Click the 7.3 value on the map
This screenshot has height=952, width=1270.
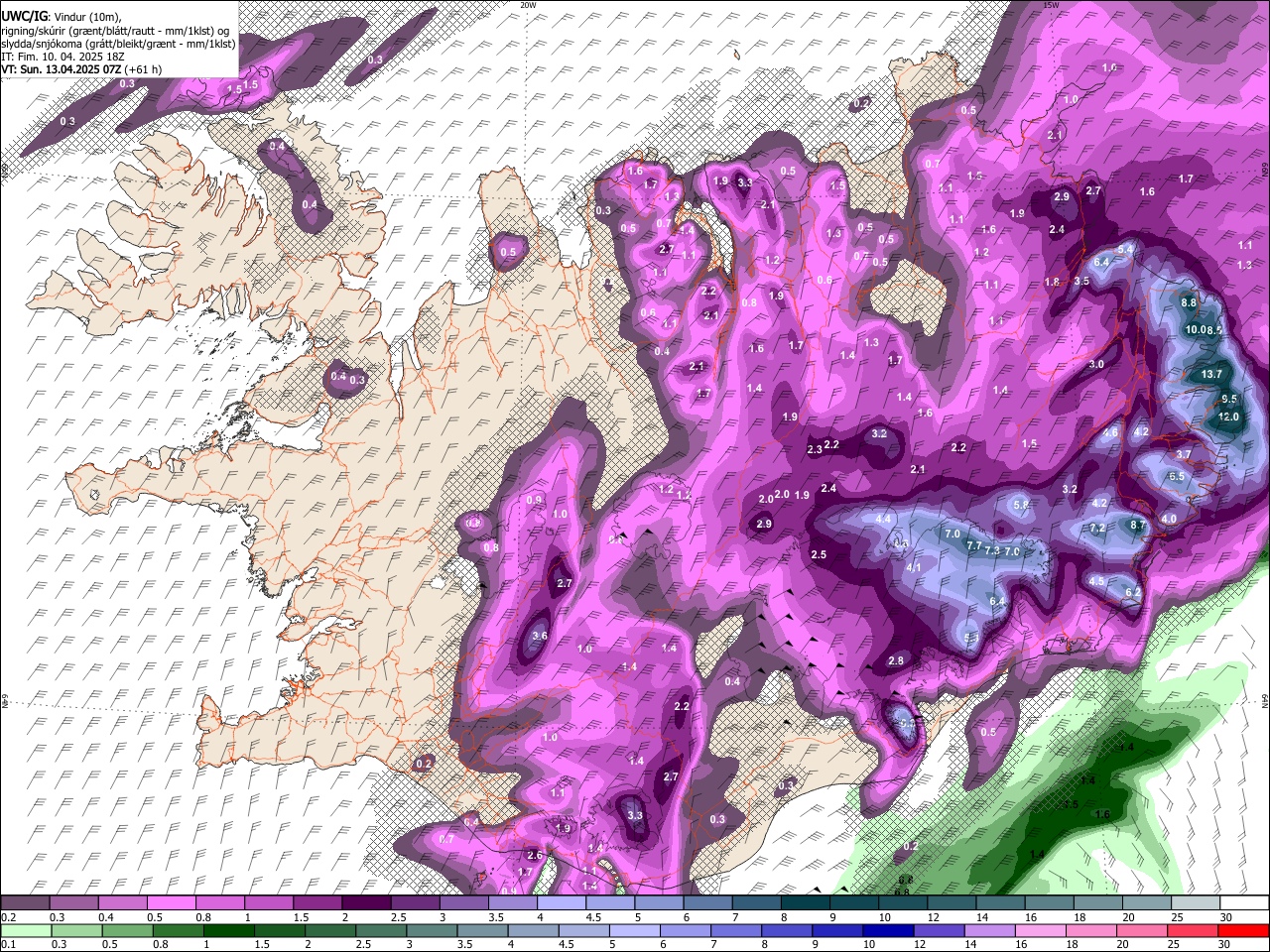(x=992, y=550)
